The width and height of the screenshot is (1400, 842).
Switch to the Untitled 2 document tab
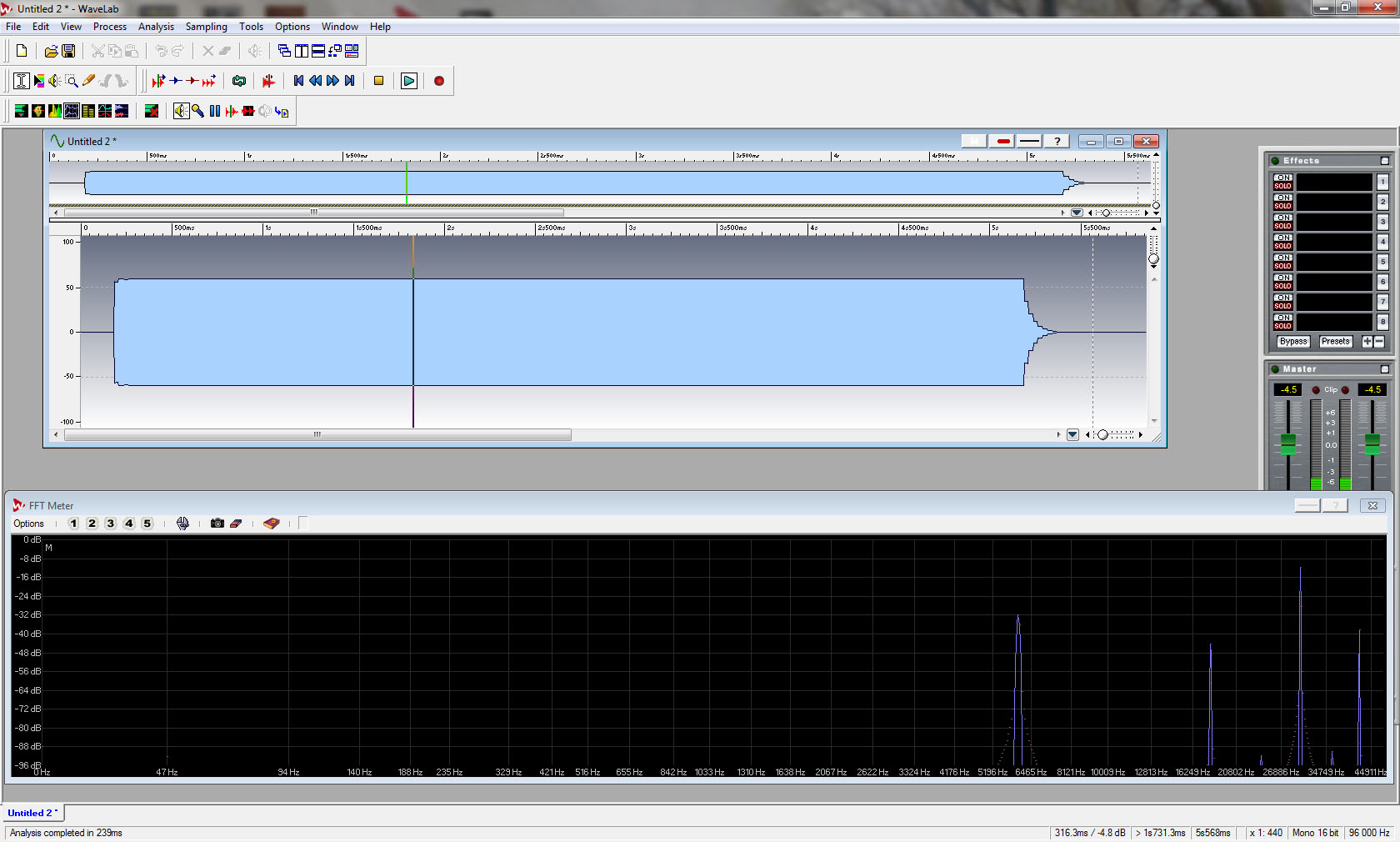pyautogui.click(x=33, y=813)
